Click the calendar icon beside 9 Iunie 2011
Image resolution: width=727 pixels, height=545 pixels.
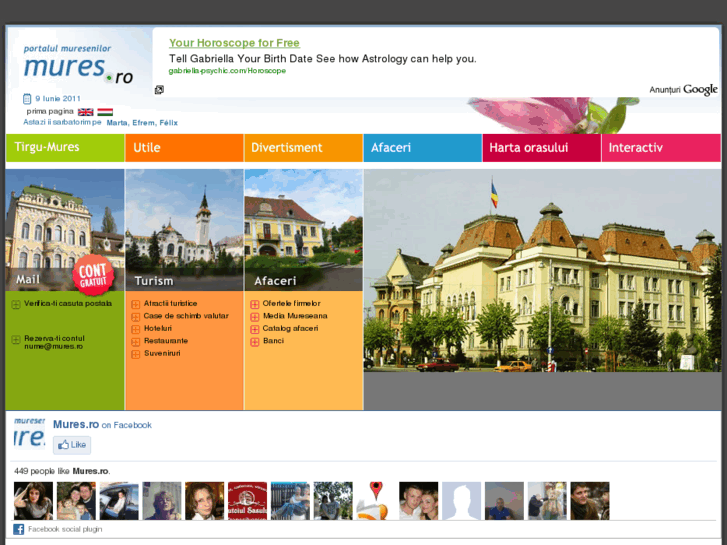[27, 99]
